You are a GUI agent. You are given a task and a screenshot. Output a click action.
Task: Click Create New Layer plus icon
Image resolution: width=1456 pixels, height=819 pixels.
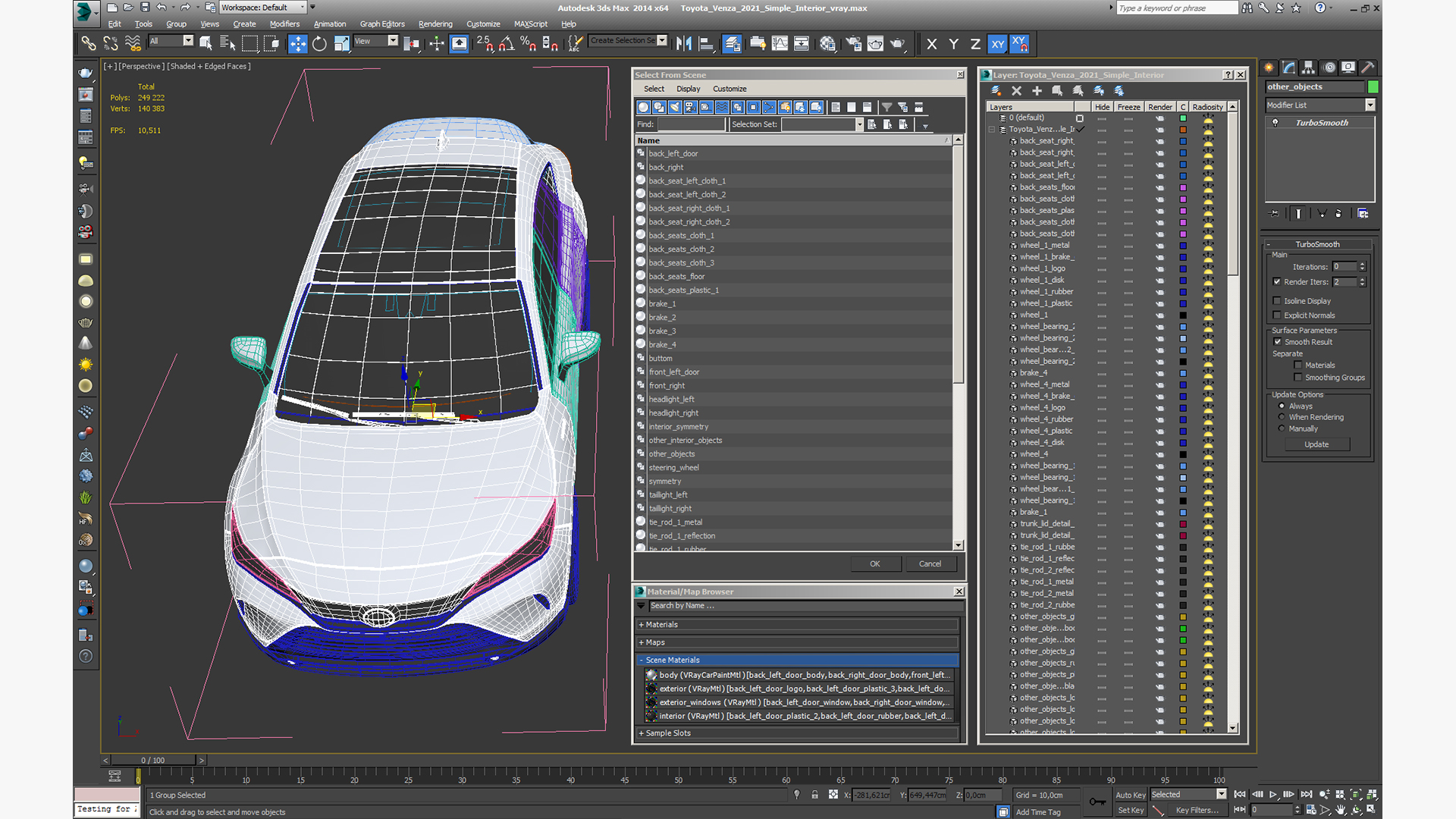pyautogui.click(x=1037, y=91)
